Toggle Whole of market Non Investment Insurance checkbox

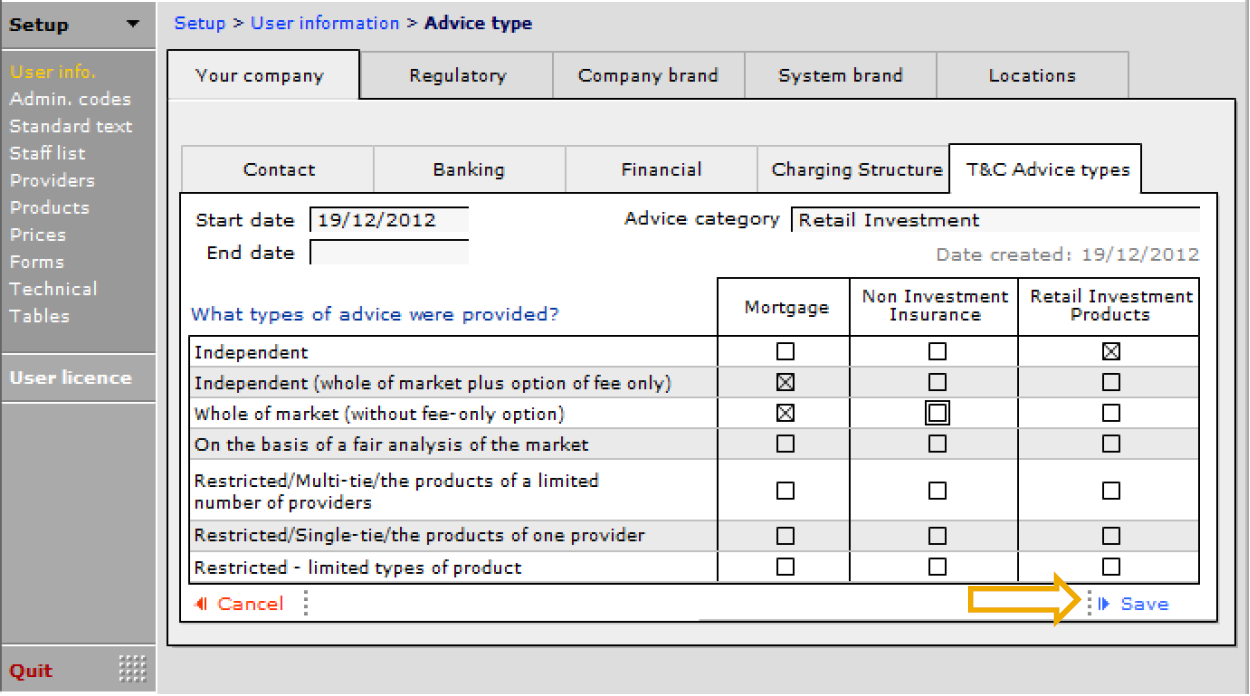click(x=937, y=413)
